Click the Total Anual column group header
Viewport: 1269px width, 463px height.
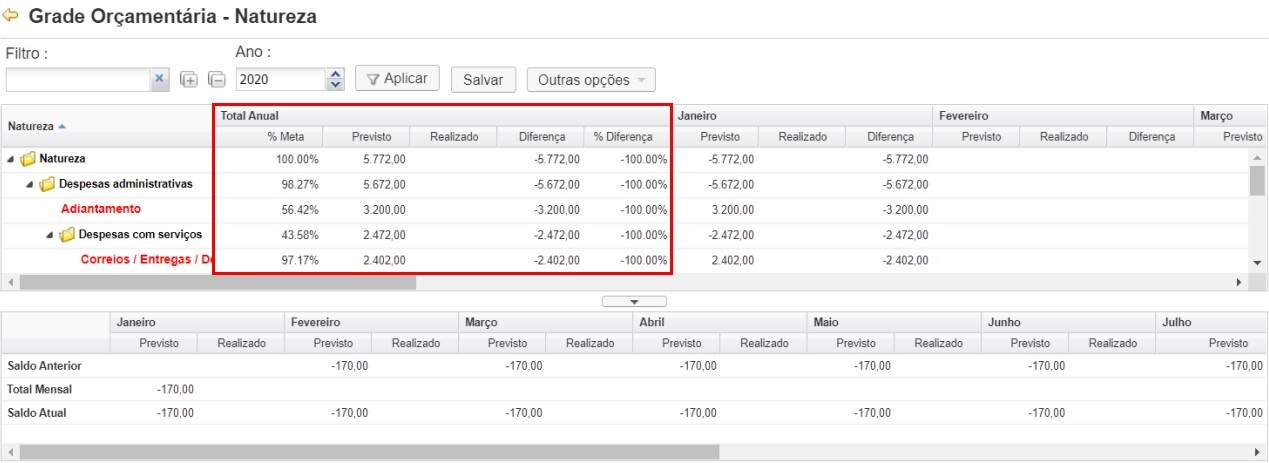pos(443,116)
